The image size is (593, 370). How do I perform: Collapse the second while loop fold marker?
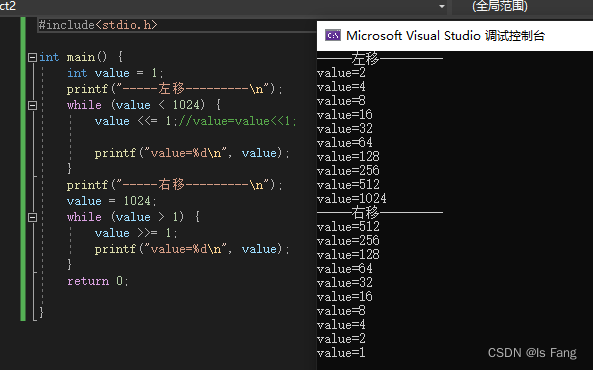pyautogui.click(x=32, y=217)
